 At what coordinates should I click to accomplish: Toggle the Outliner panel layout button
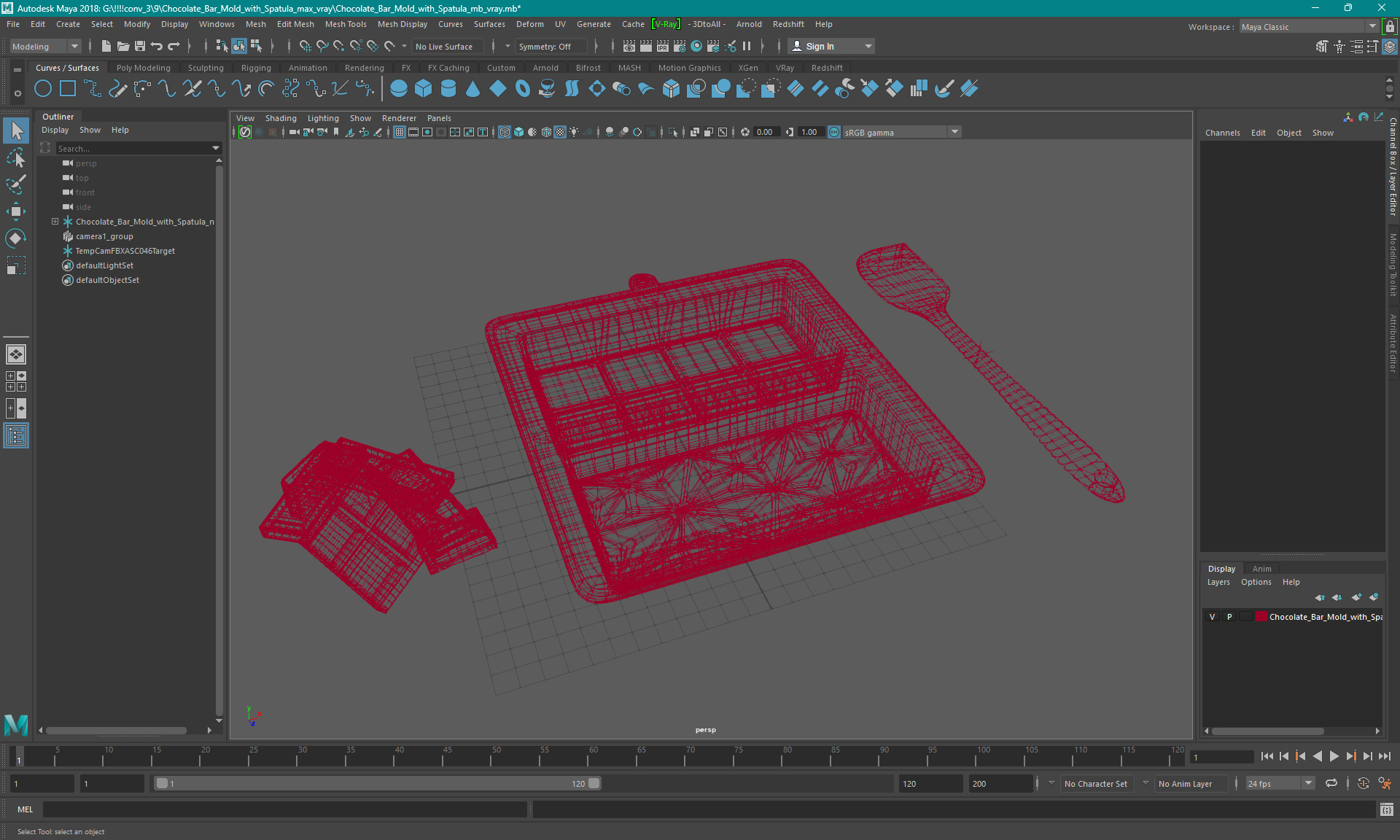coord(16,436)
